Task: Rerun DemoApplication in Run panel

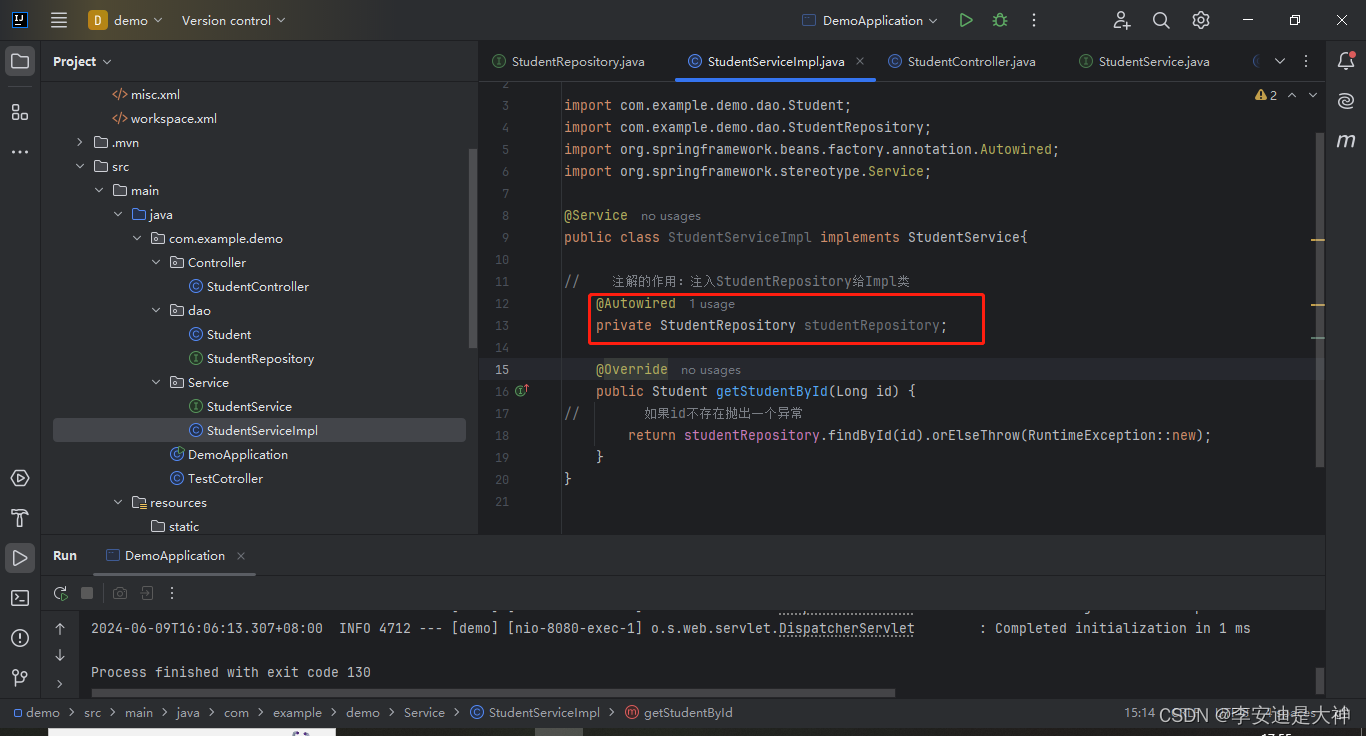Action: click(x=61, y=593)
